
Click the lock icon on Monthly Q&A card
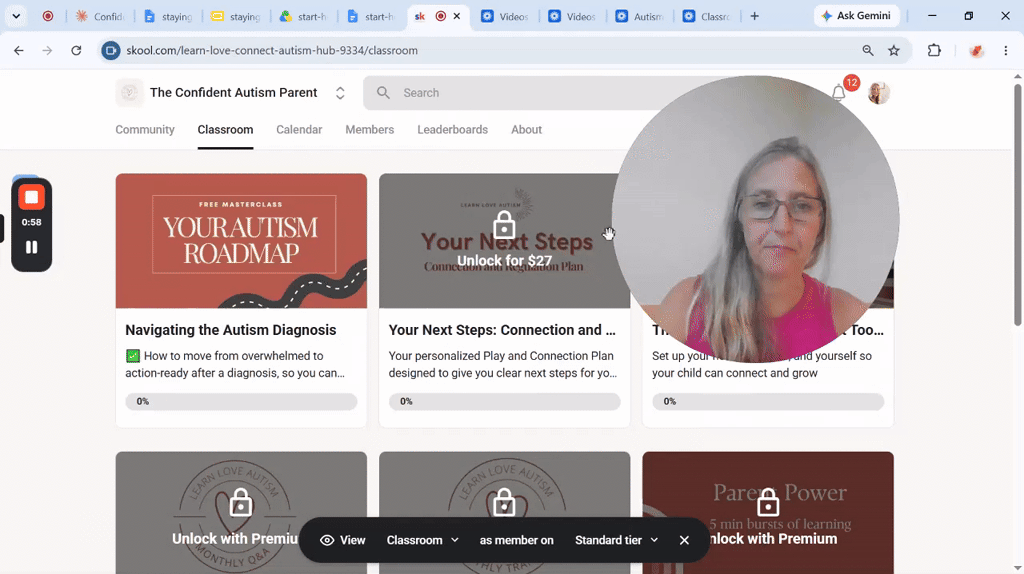(241, 503)
